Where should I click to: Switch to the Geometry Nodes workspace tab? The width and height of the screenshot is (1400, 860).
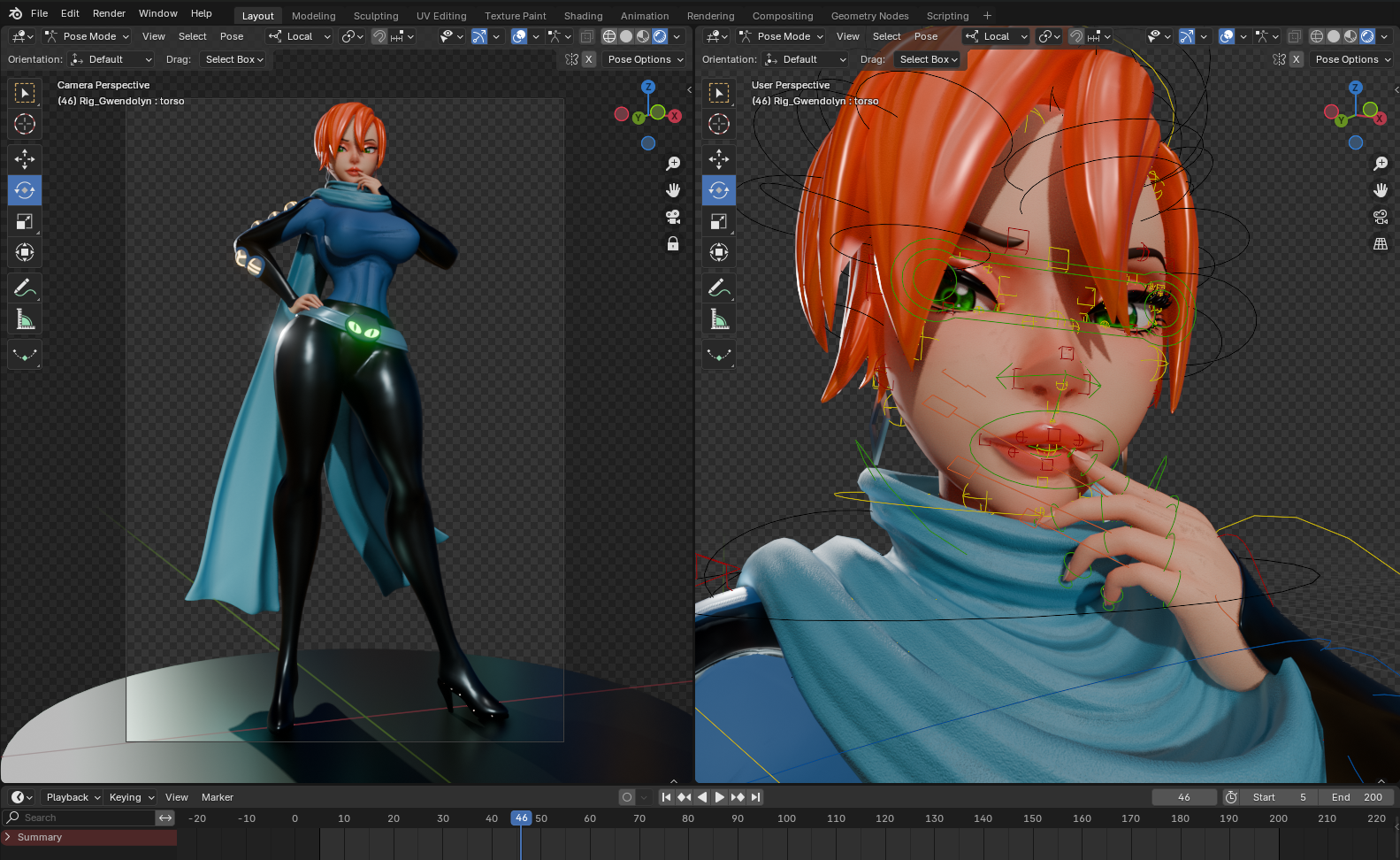tap(869, 16)
